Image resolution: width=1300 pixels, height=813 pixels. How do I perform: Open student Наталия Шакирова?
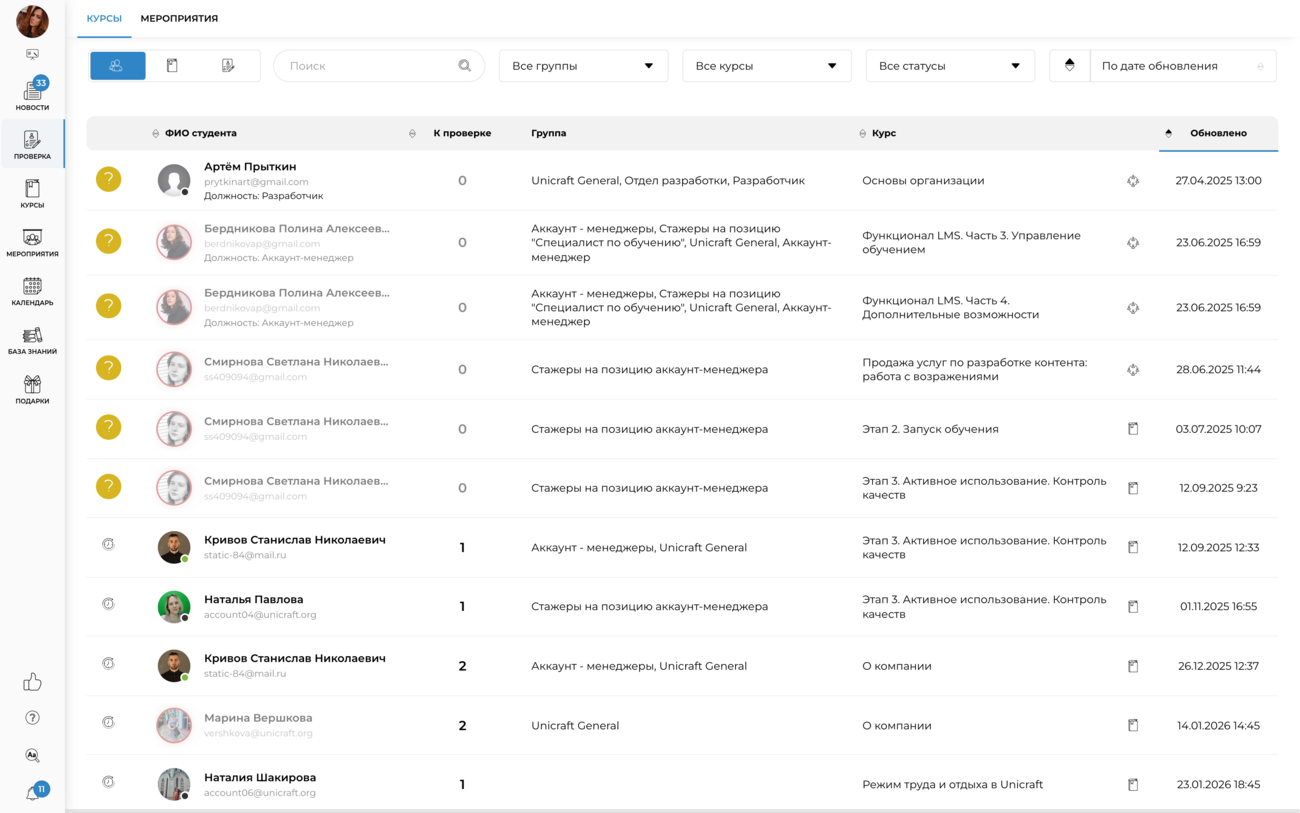(260, 777)
